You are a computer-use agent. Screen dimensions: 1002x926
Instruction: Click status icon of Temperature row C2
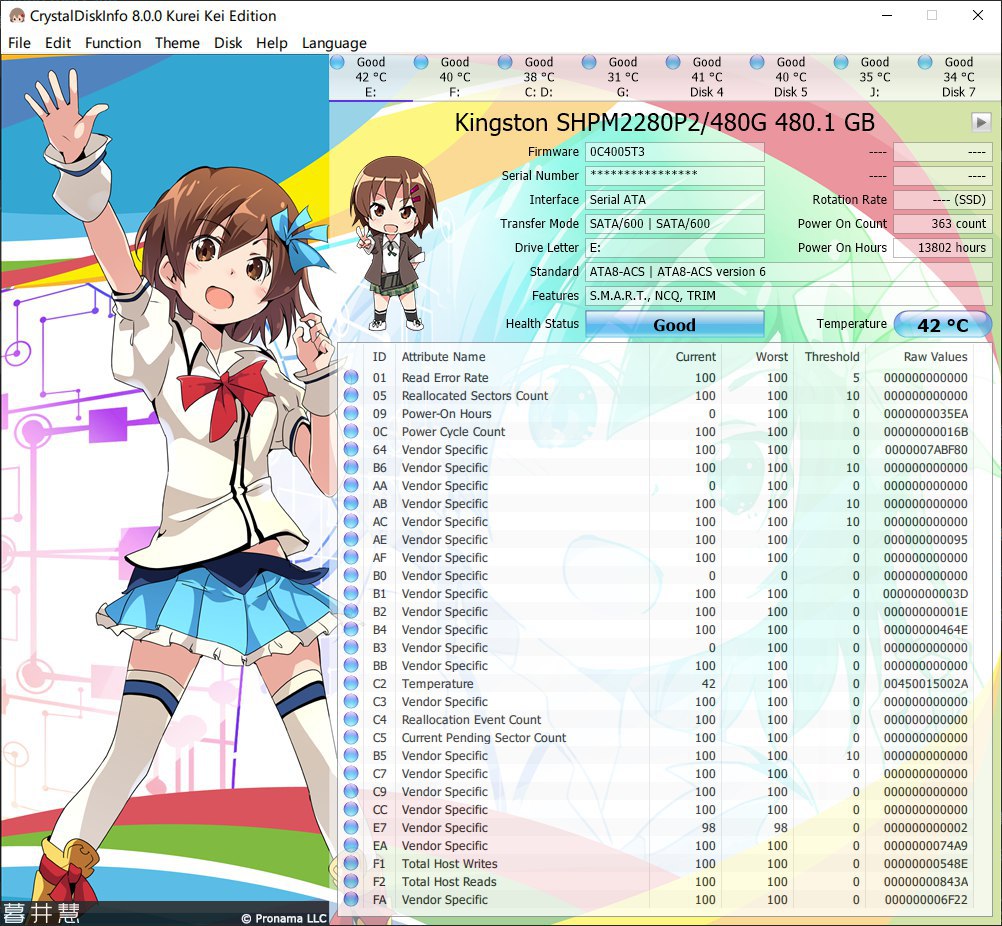351,683
